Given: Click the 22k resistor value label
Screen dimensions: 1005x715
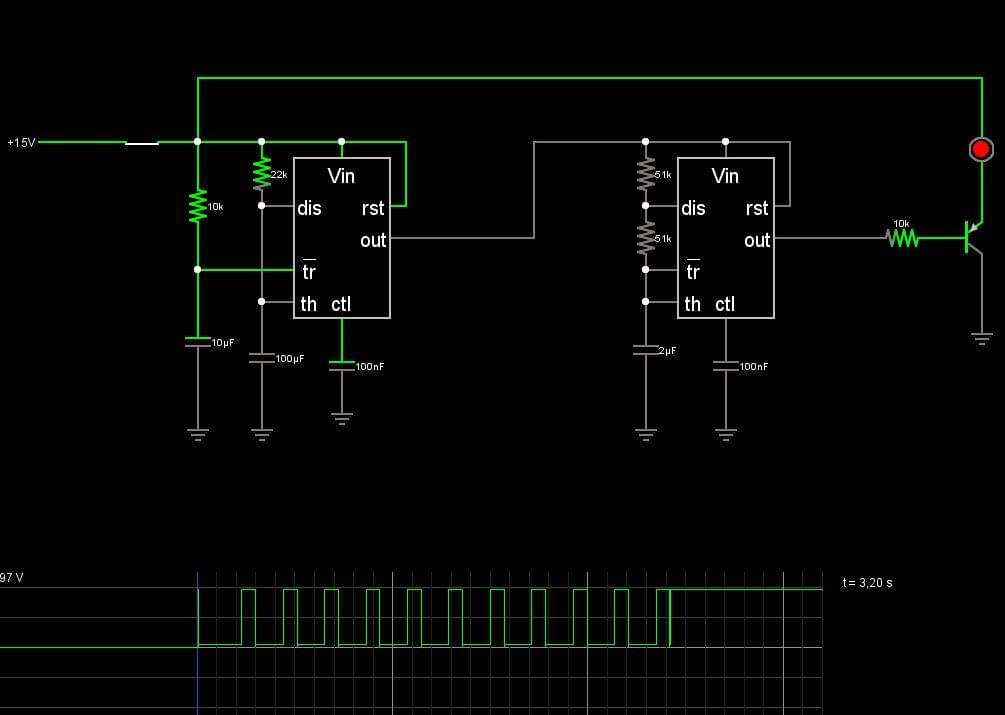Looking at the screenshot, I should 279,174.
